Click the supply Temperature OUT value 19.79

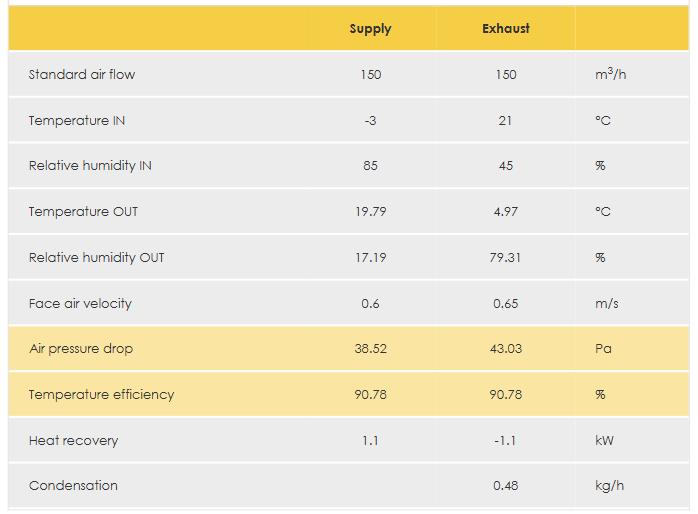pos(370,212)
